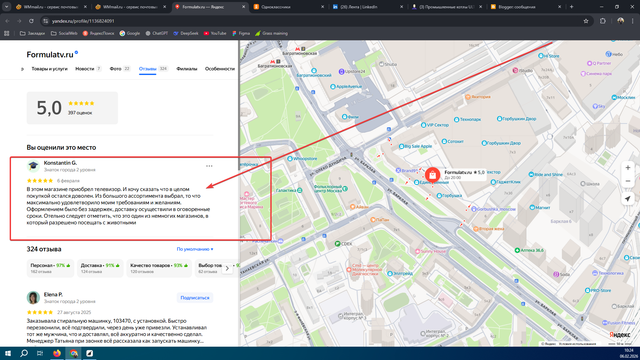Open the apps grid in bookmarks bar
The width and height of the screenshot is (640, 360).
(7, 33)
